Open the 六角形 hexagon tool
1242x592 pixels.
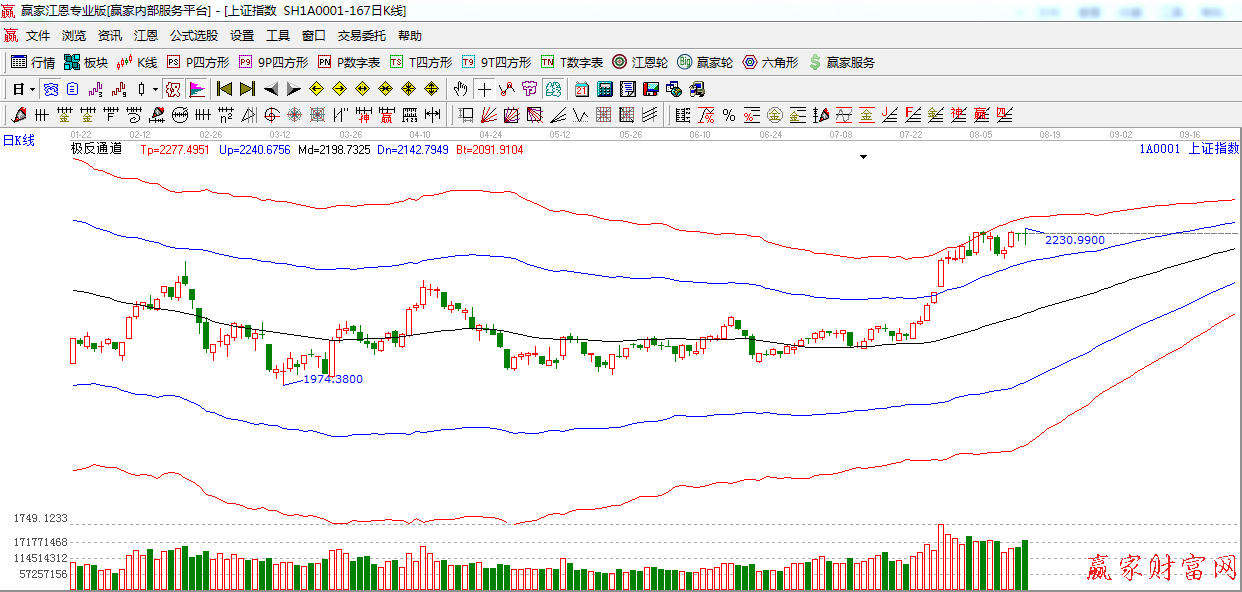(x=770, y=62)
